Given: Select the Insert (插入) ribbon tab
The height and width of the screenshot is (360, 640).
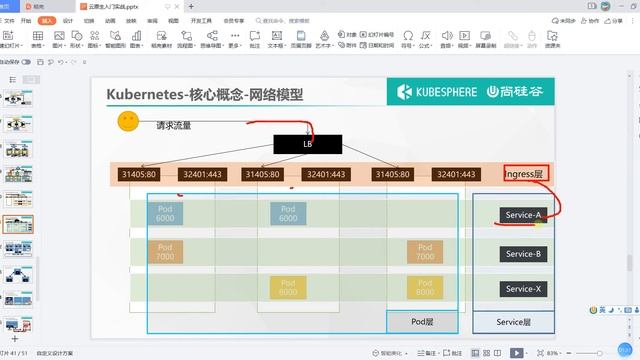Looking at the screenshot, I should (x=47, y=21).
